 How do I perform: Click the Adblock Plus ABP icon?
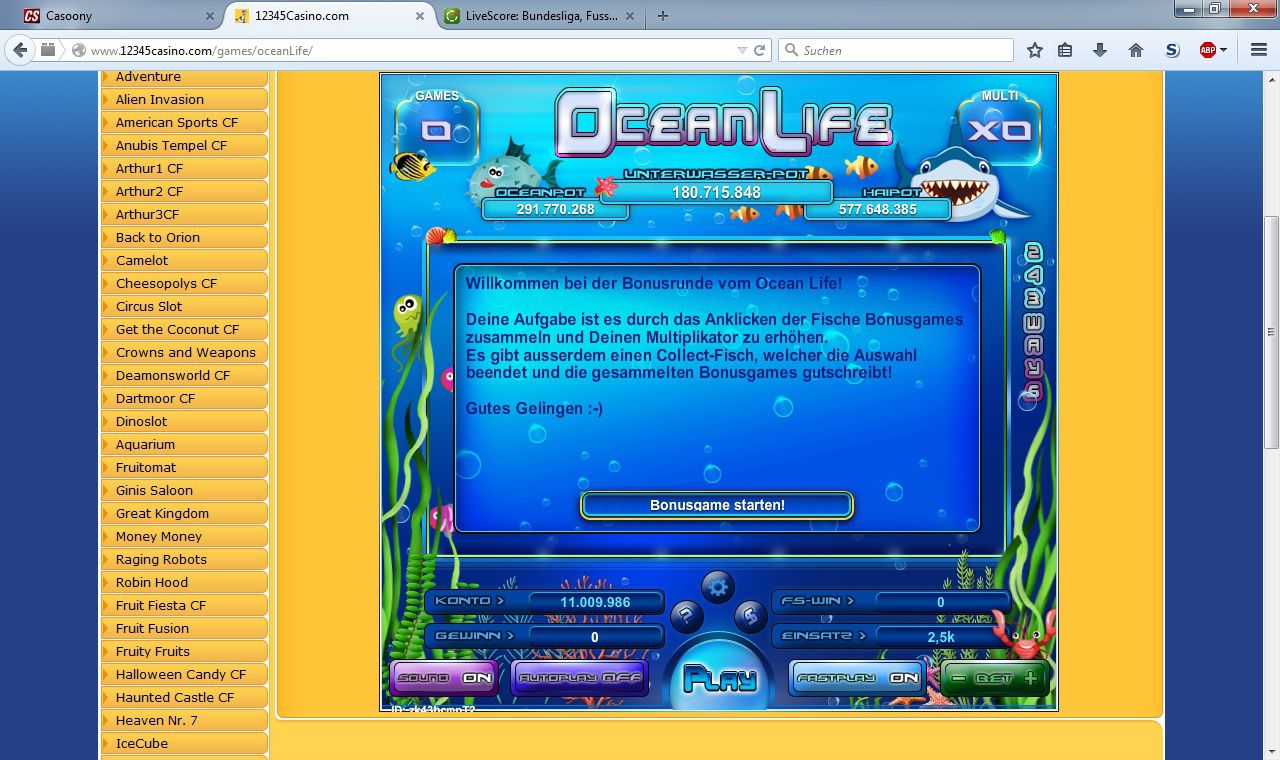(x=1208, y=50)
